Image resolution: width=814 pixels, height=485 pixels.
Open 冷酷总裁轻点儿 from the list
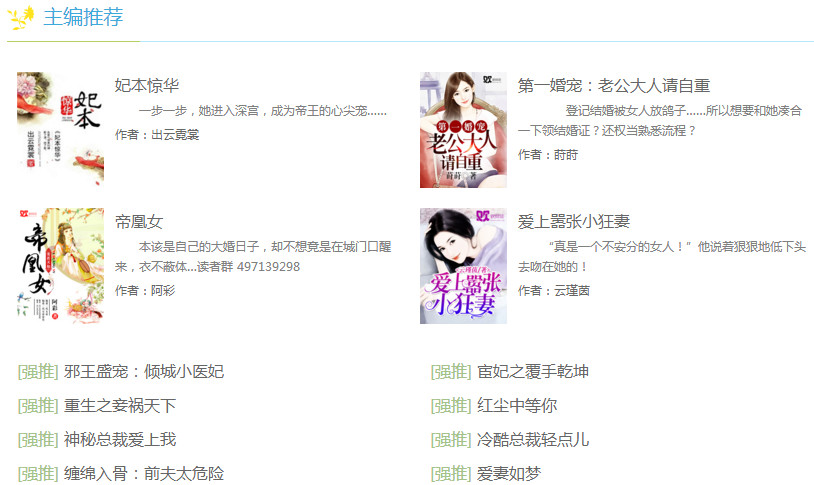(533, 440)
